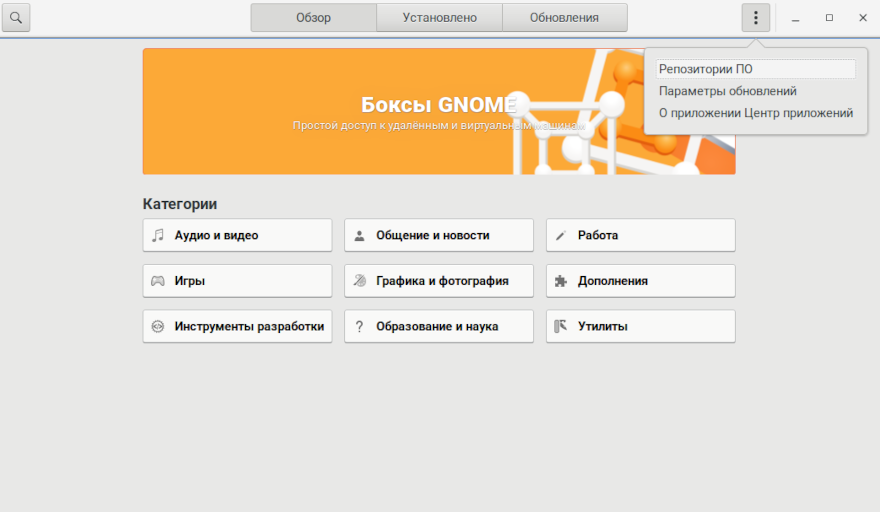Switch to the Обзор tab
Image resolution: width=880 pixels, height=512 pixels.
[313, 18]
